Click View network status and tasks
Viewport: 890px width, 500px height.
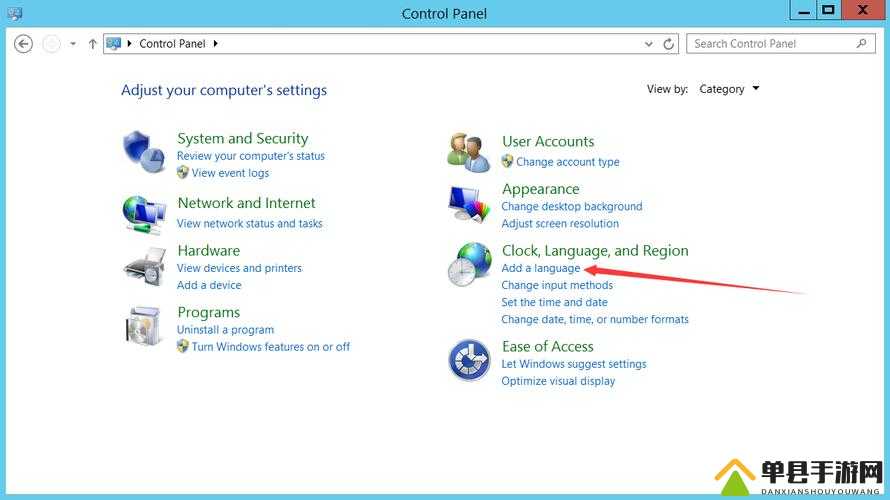pyautogui.click(x=249, y=224)
